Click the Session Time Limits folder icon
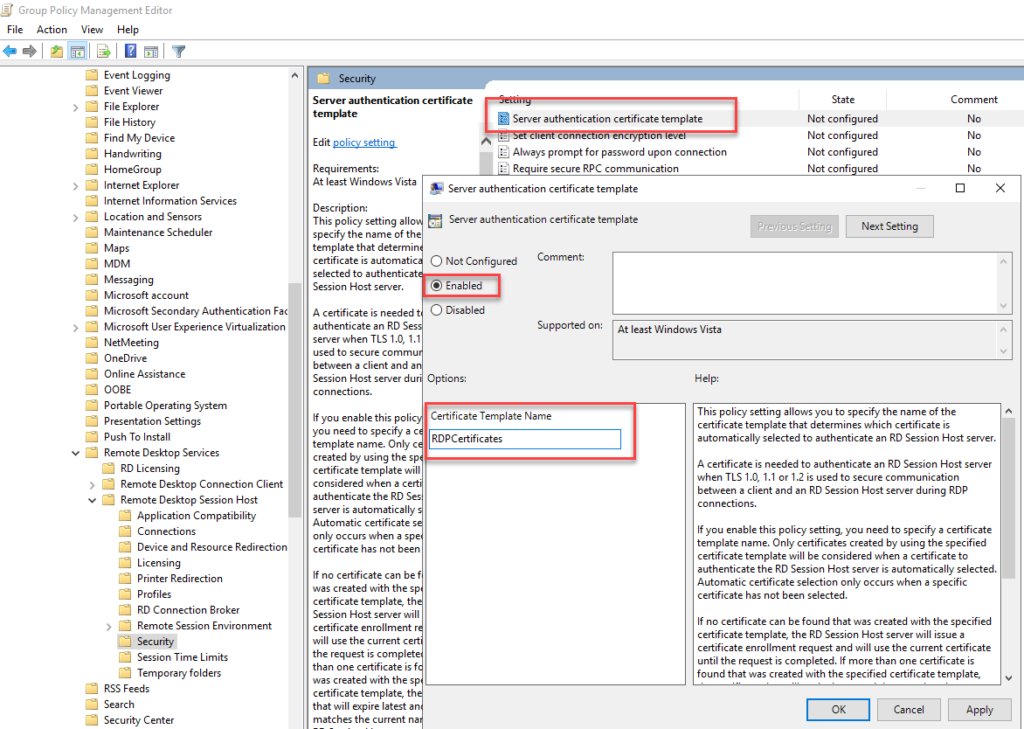The image size is (1024, 729). point(125,657)
